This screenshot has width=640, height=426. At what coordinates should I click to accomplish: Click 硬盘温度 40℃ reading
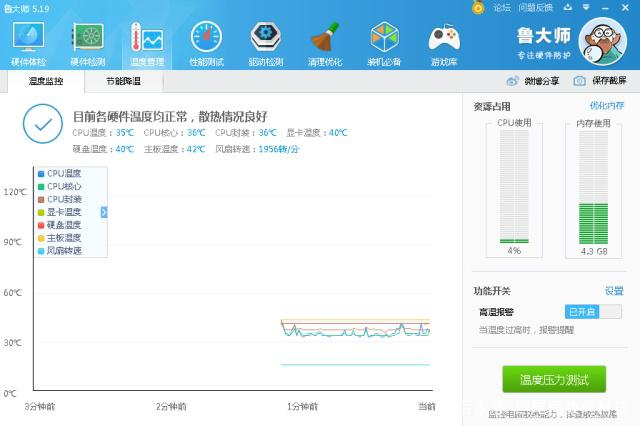tap(103, 149)
